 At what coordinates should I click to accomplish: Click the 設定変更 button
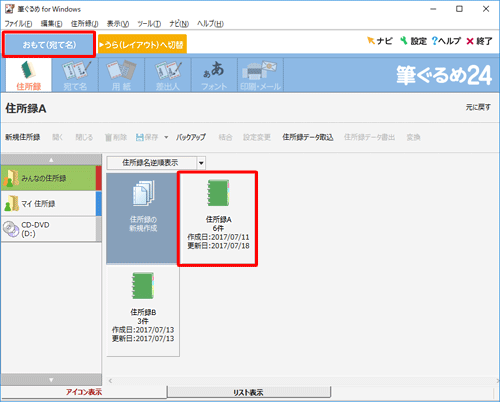click(x=257, y=137)
